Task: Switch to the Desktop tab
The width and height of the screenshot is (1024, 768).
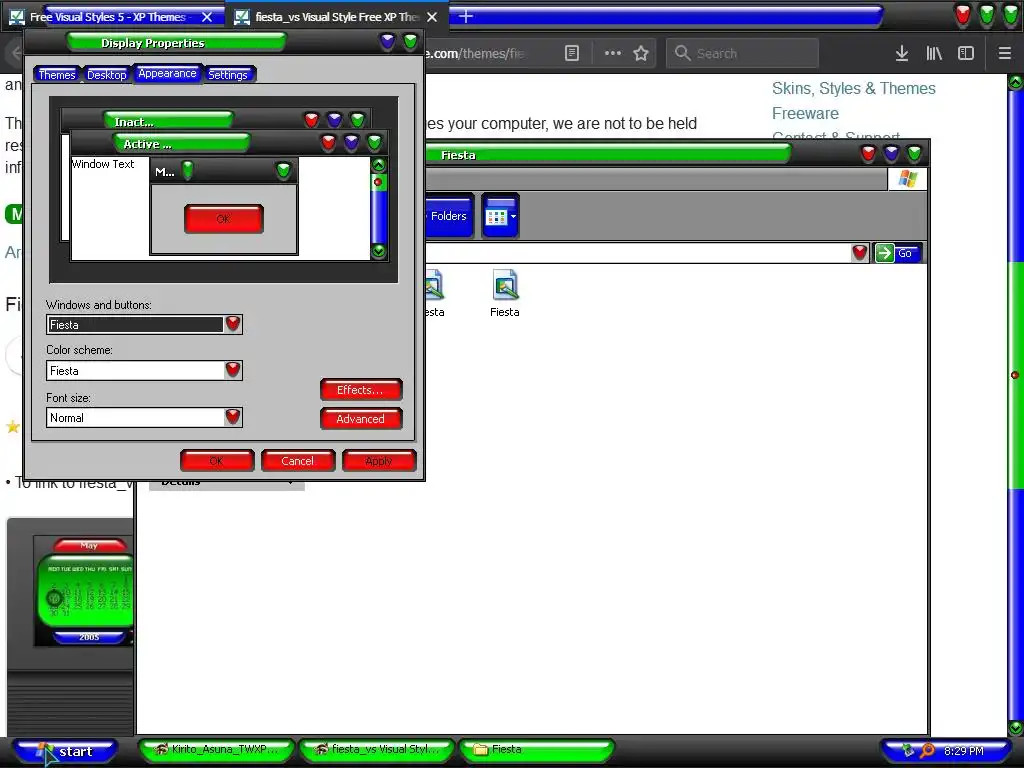Action: click(x=106, y=74)
